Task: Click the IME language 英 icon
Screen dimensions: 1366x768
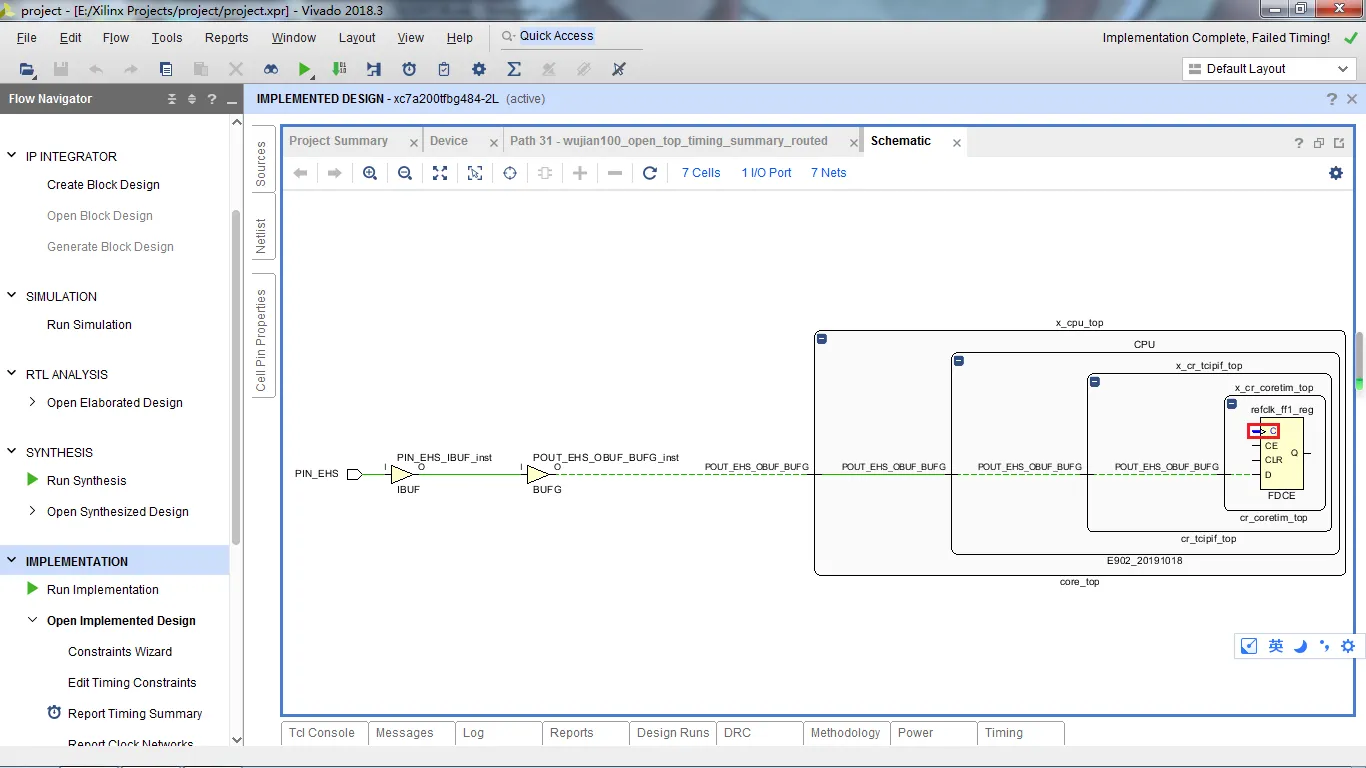Action: pyautogui.click(x=1276, y=646)
